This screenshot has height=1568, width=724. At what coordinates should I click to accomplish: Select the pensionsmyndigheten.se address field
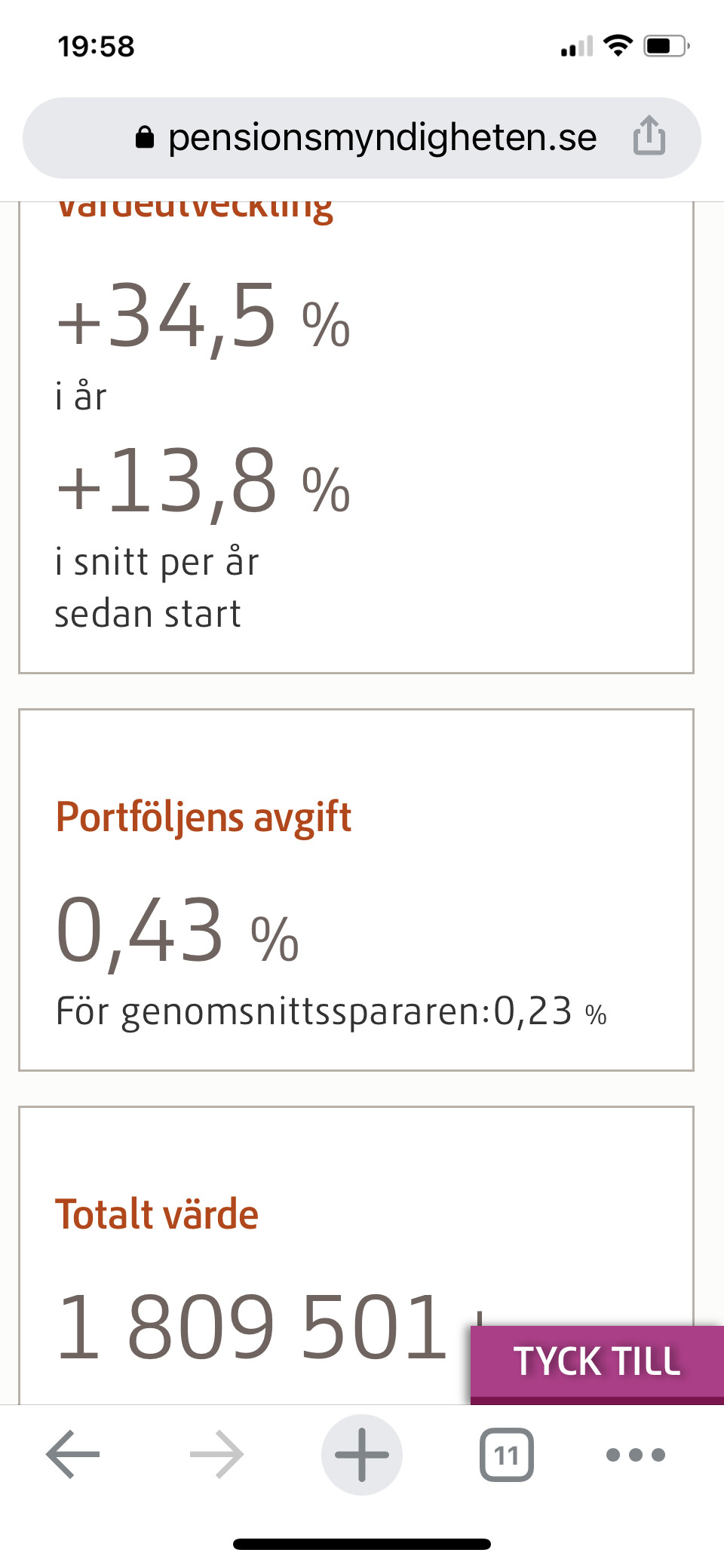[x=382, y=138]
